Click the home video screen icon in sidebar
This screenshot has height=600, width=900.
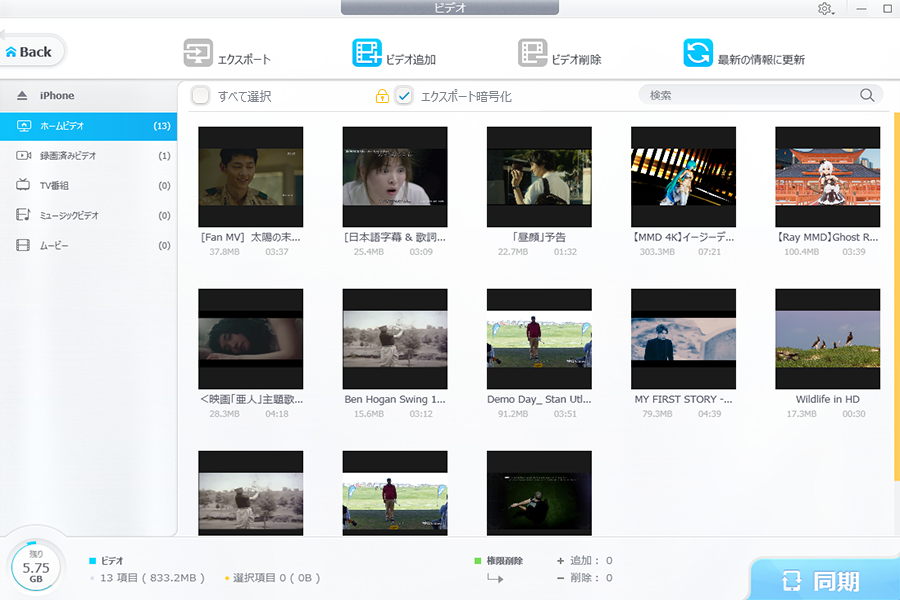[24, 126]
